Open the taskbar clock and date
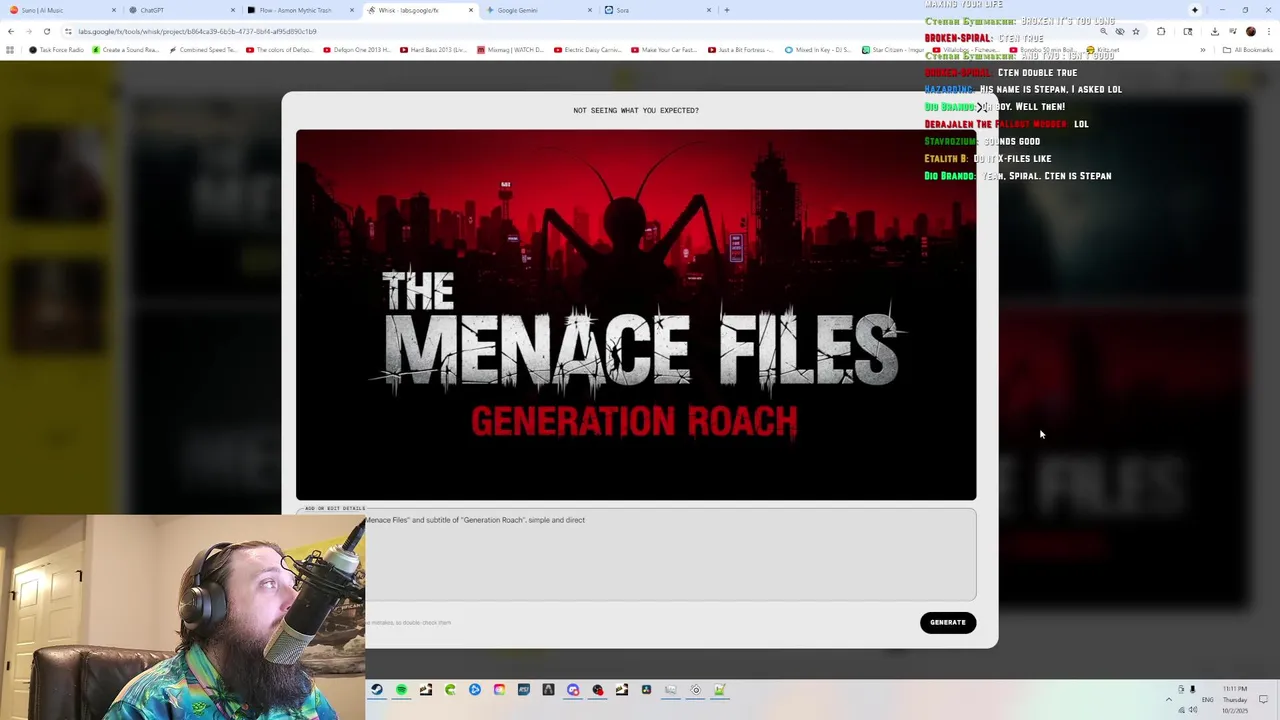 point(1235,699)
